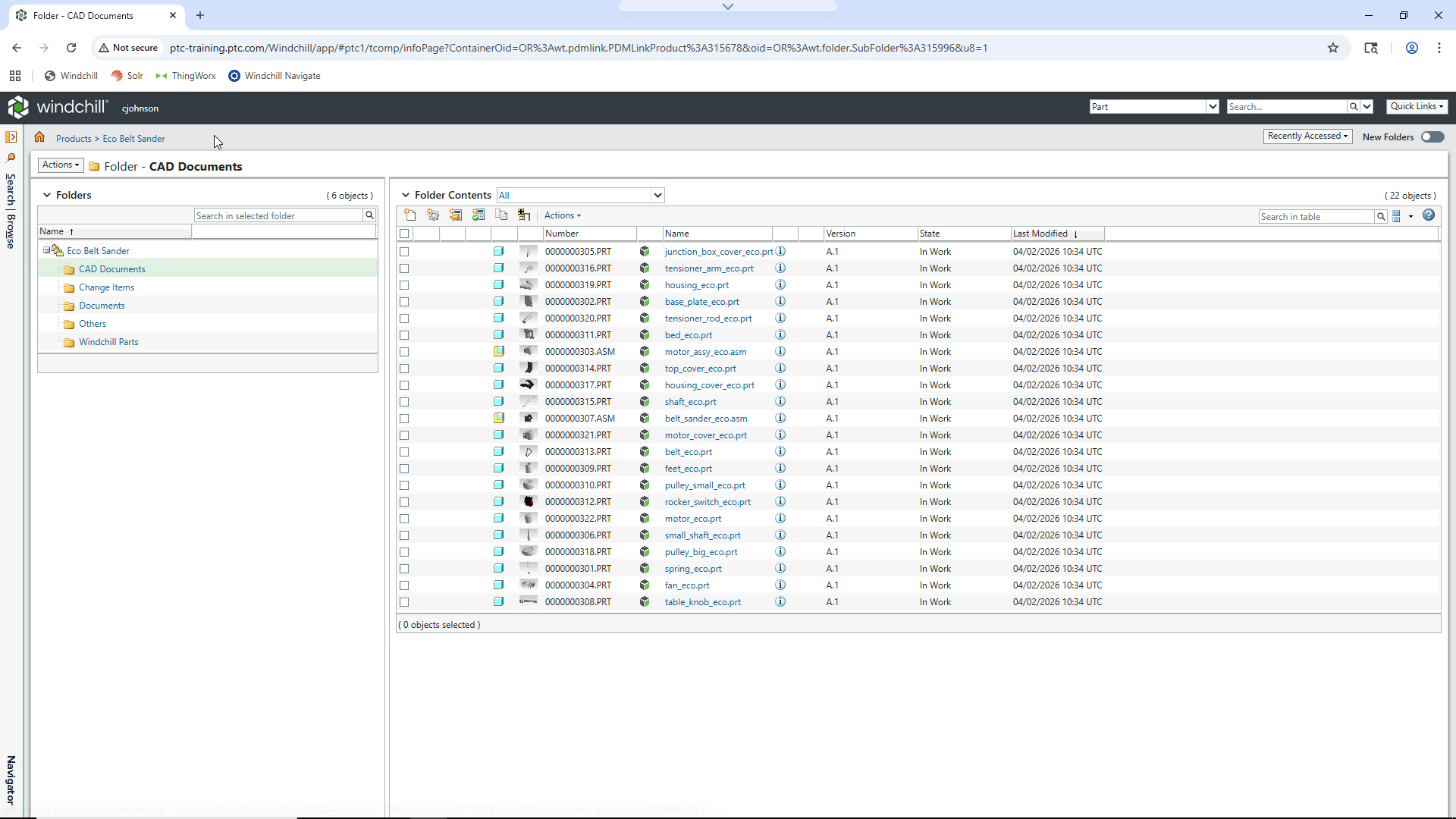Screen dimensions: 1456x819
Task: Open the Actions dropdown beside folder title
Action: 60,165
